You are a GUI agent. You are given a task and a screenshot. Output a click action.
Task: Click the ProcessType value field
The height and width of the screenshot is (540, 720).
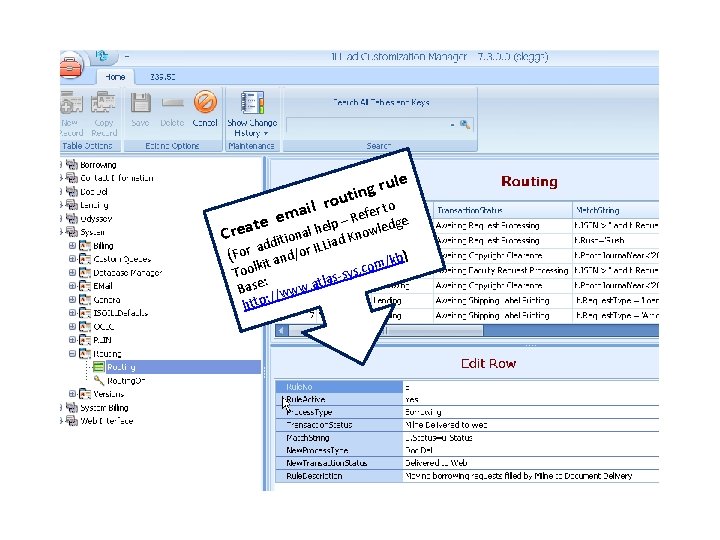pyautogui.click(x=531, y=412)
